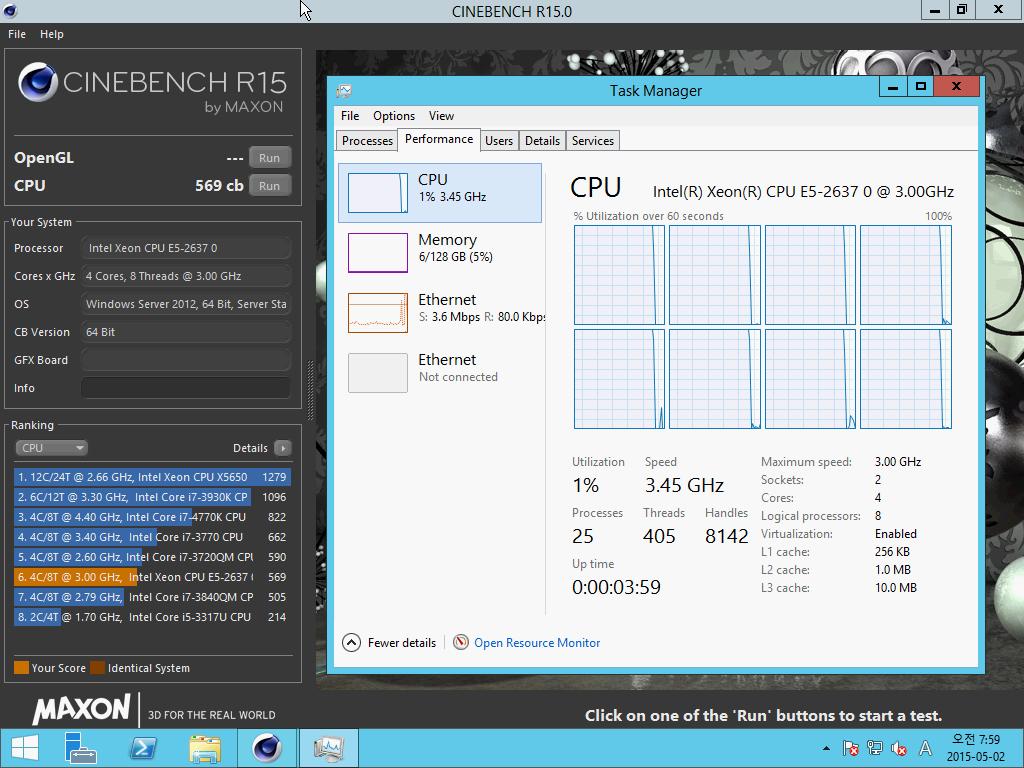Select ranking entry Intel Core i7-4770K
1024x768 pixels.
point(152,517)
